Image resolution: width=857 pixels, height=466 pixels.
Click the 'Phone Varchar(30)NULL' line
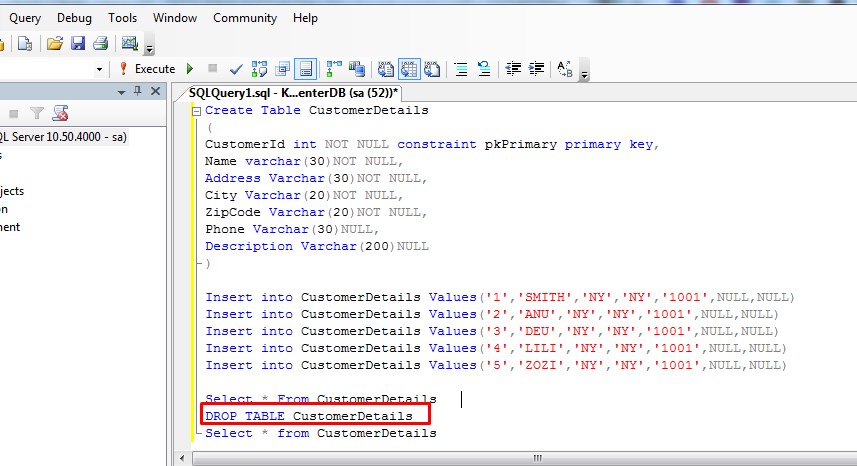click(292, 229)
